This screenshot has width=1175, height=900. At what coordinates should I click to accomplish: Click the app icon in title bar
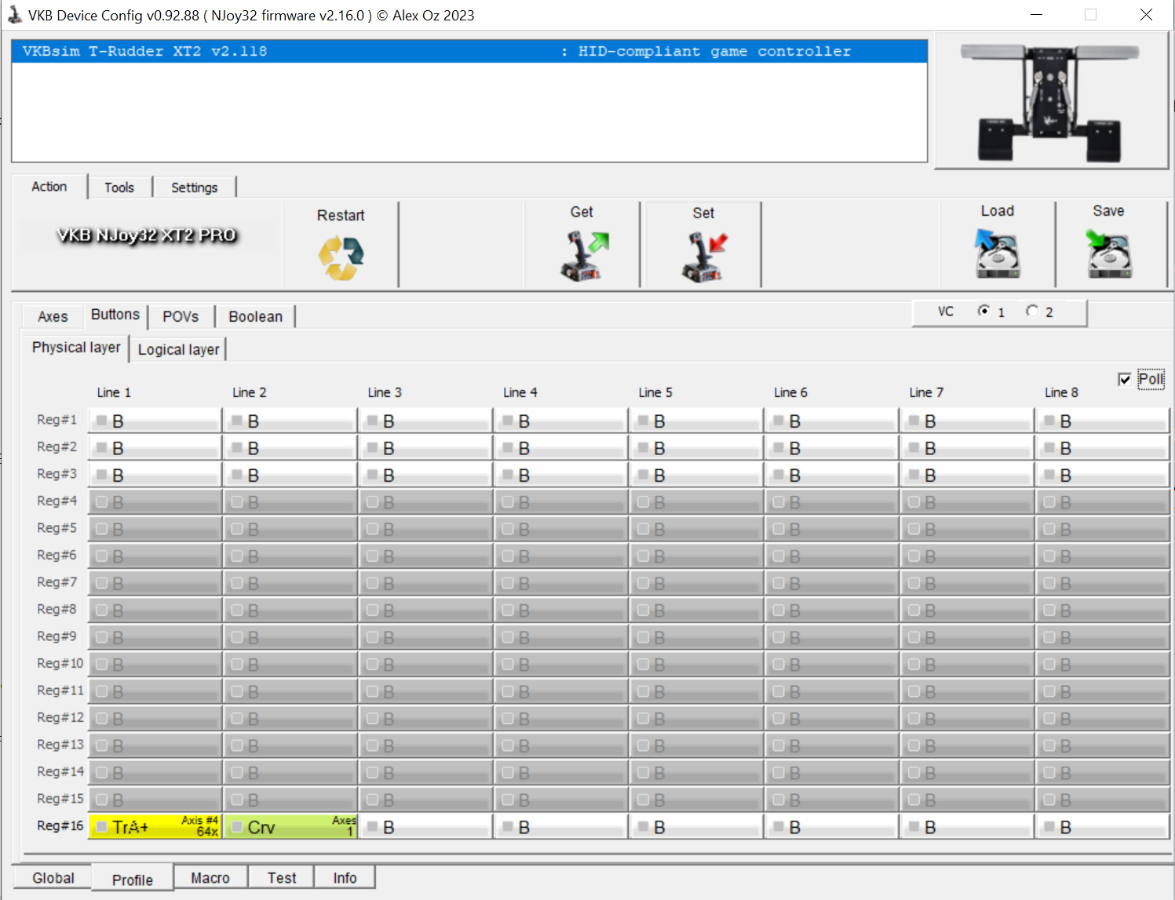point(14,14)
